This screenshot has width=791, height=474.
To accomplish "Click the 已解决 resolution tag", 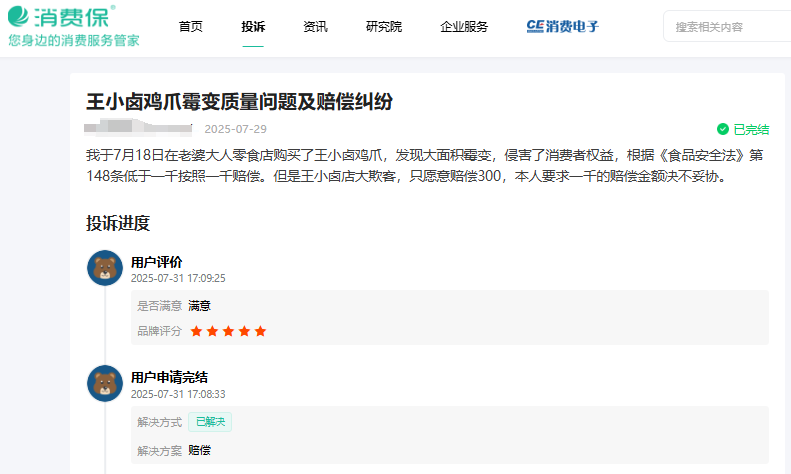I will [210, 422].
